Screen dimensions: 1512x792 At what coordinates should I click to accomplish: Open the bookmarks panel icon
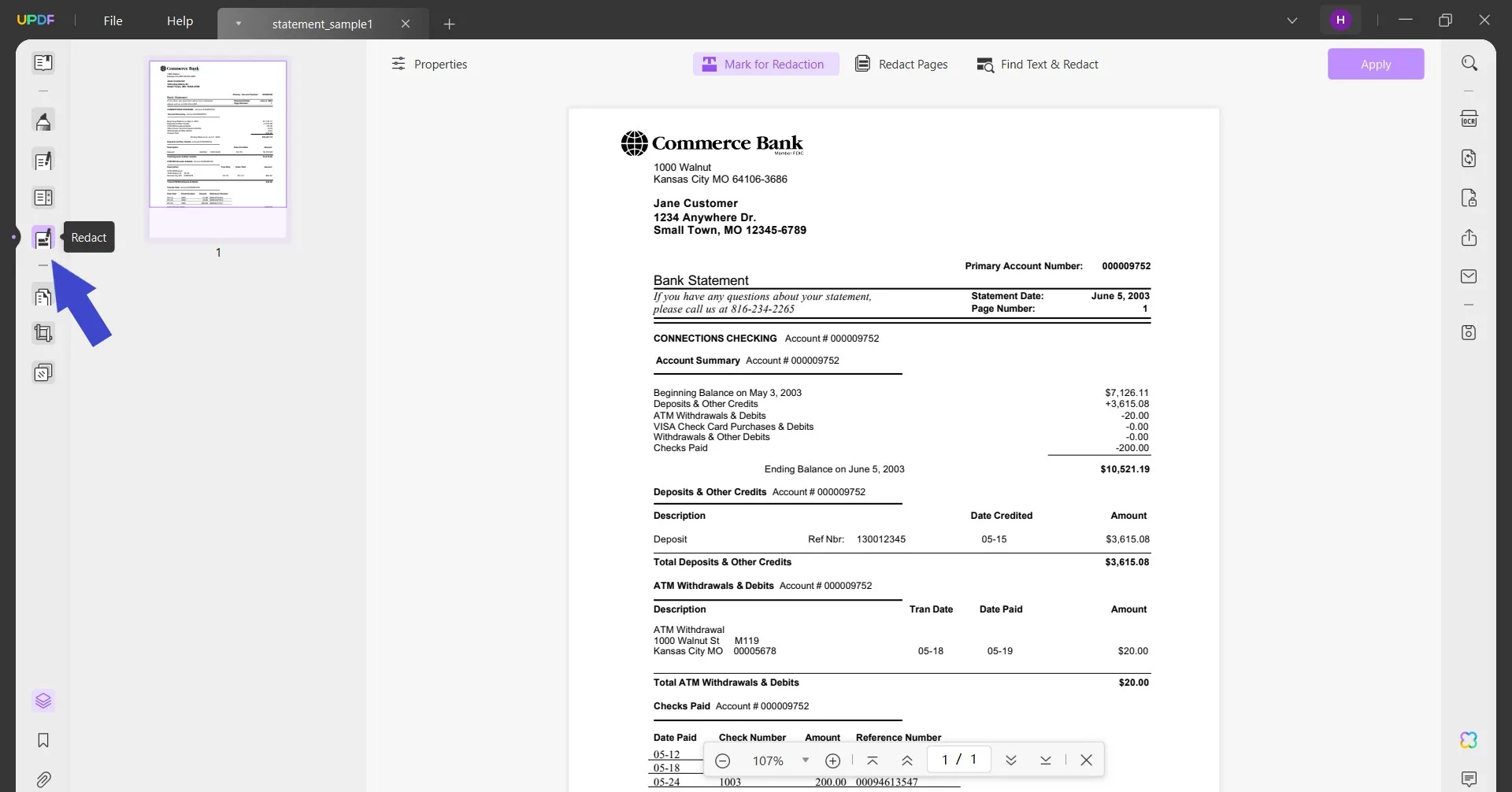(43, 740)
